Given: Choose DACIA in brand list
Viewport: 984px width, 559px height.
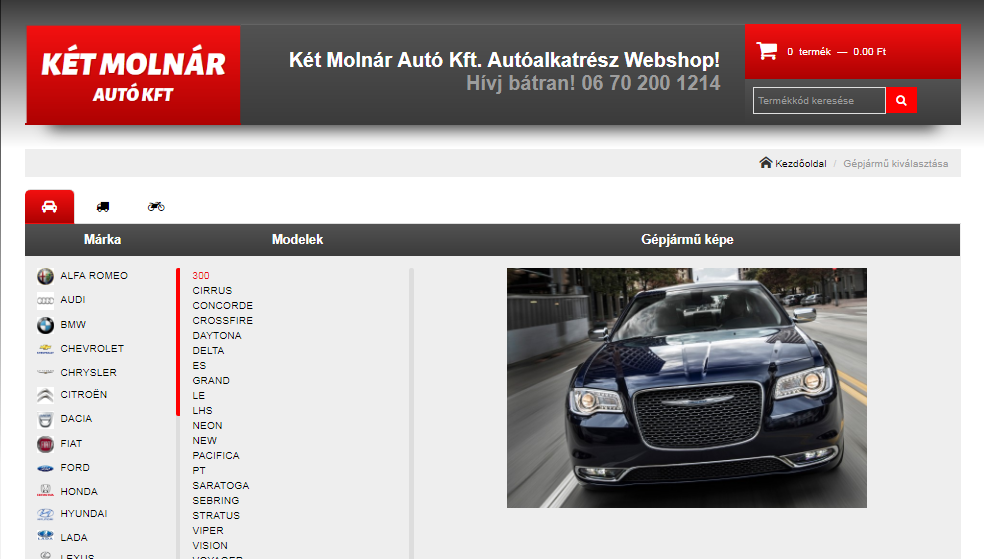Looking at the screenshot, I should [76, 418].
